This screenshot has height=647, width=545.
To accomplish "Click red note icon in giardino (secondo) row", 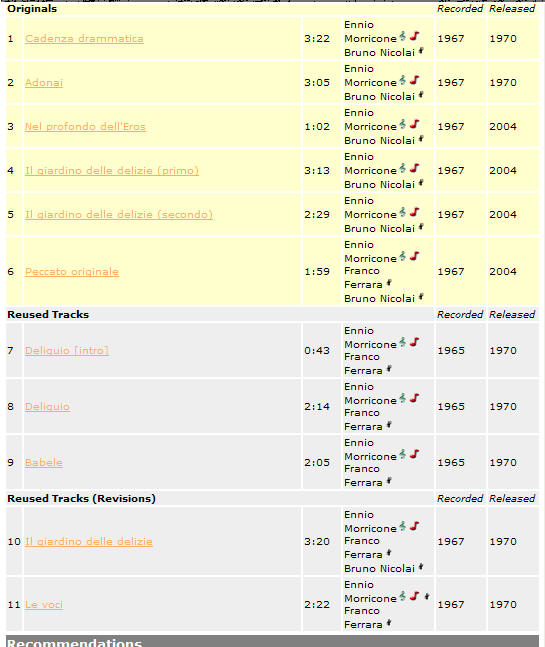I will [415, 213].
